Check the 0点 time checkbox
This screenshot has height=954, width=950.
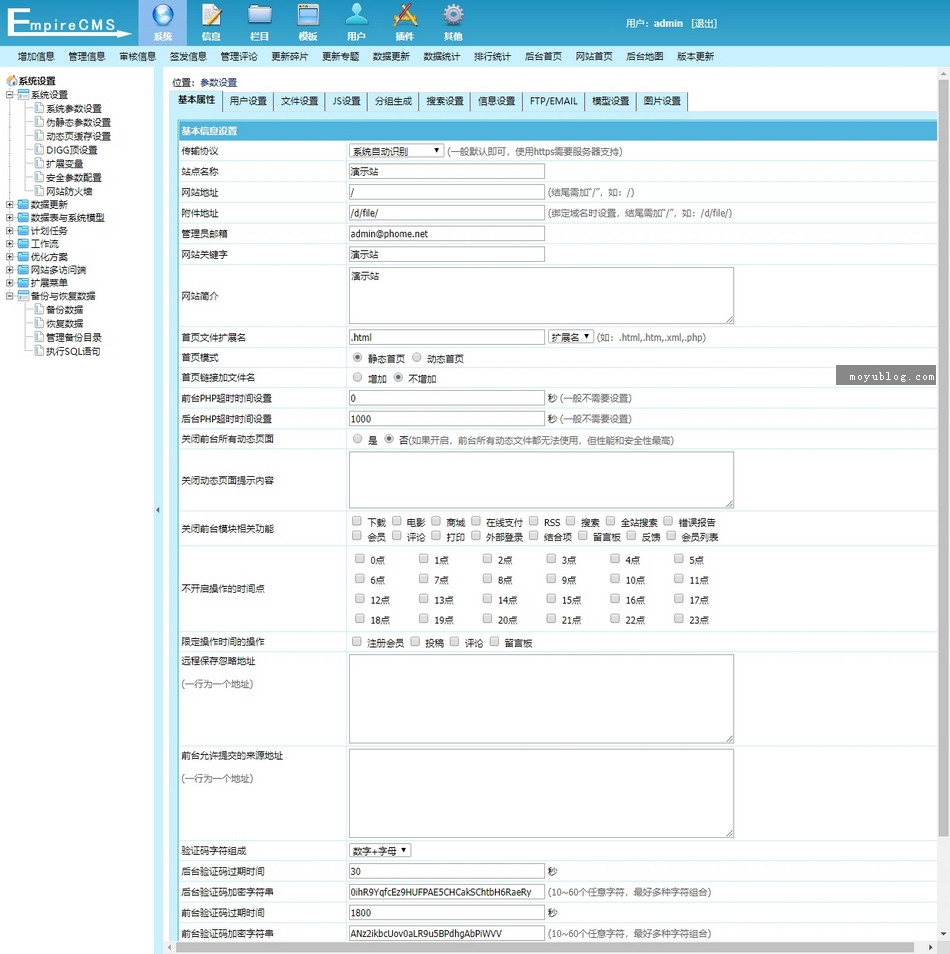pyautogui.click(x=360, y=559)
